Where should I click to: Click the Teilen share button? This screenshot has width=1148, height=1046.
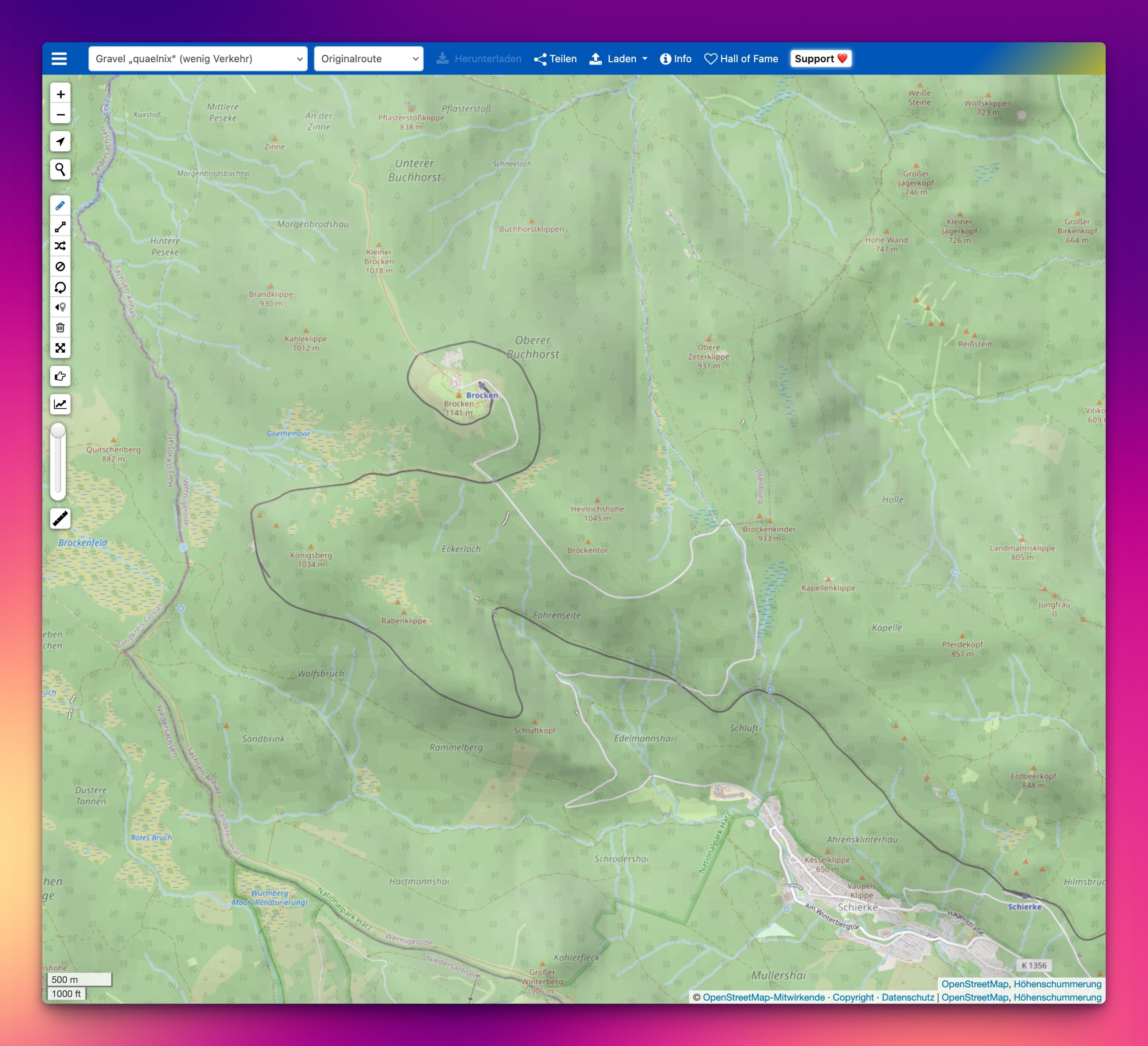555,59
